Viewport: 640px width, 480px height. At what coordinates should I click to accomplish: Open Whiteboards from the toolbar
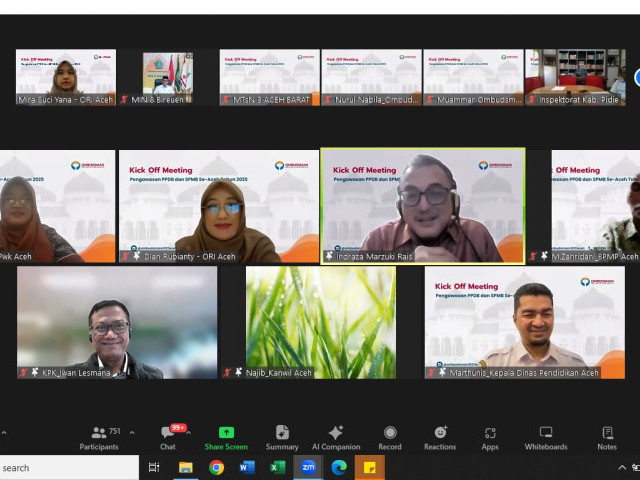tap(546, 437)
